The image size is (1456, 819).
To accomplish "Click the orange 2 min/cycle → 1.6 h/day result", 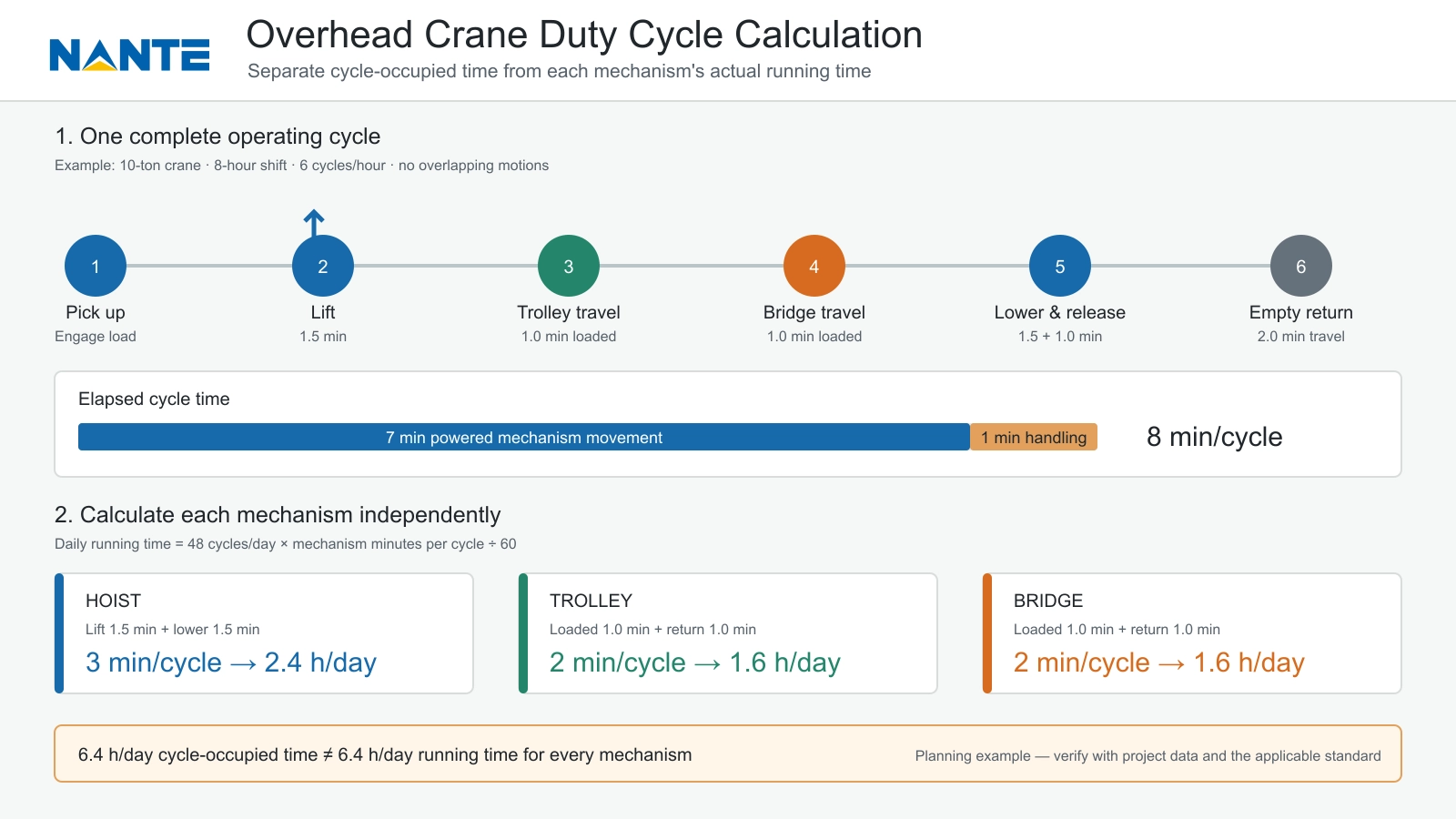I will point(1159,662).
